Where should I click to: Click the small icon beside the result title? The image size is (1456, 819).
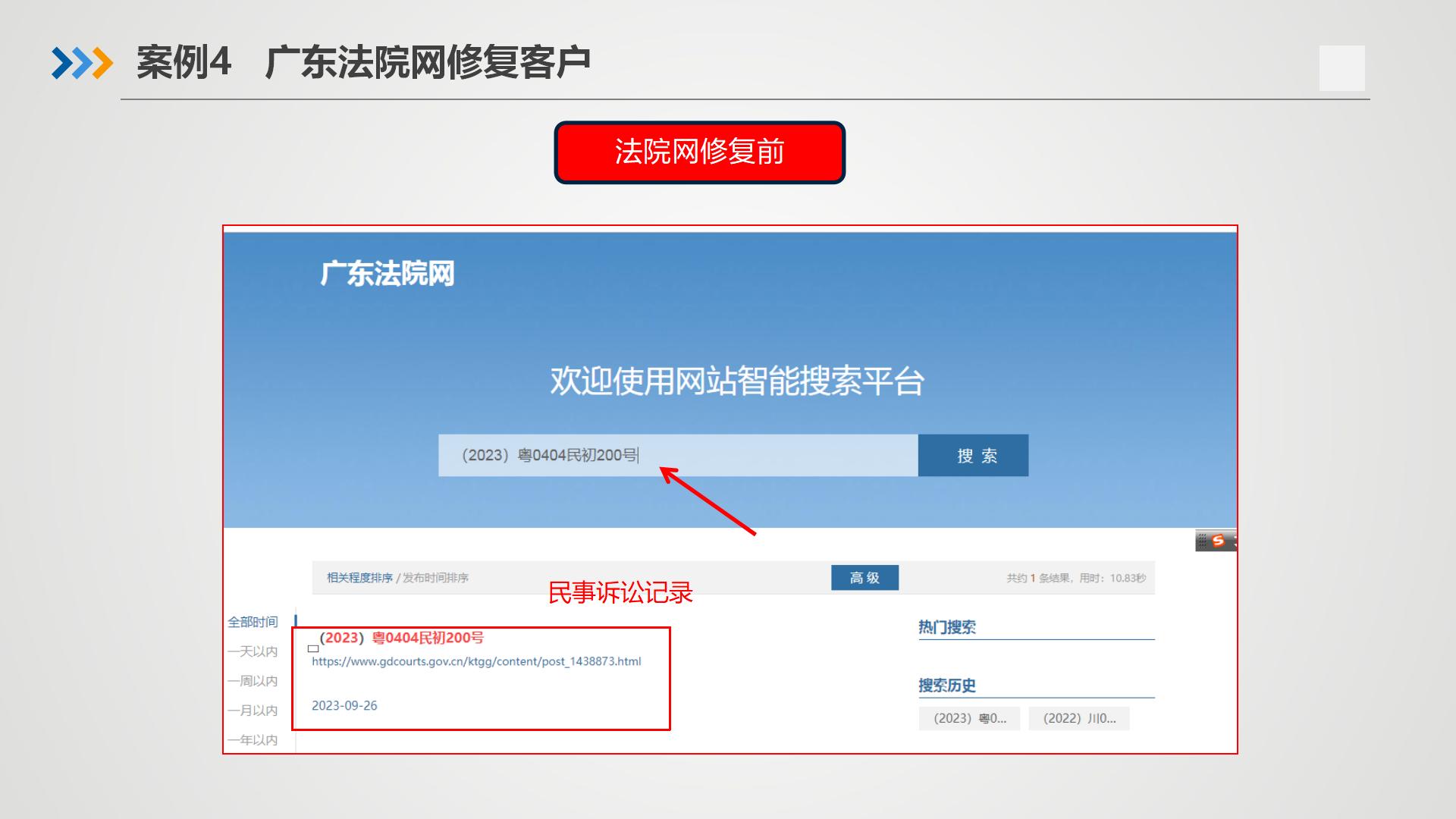tap(313, 648)
